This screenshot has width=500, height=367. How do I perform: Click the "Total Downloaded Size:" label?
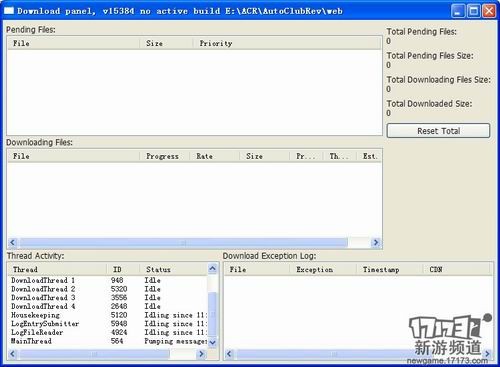(429, 104)
